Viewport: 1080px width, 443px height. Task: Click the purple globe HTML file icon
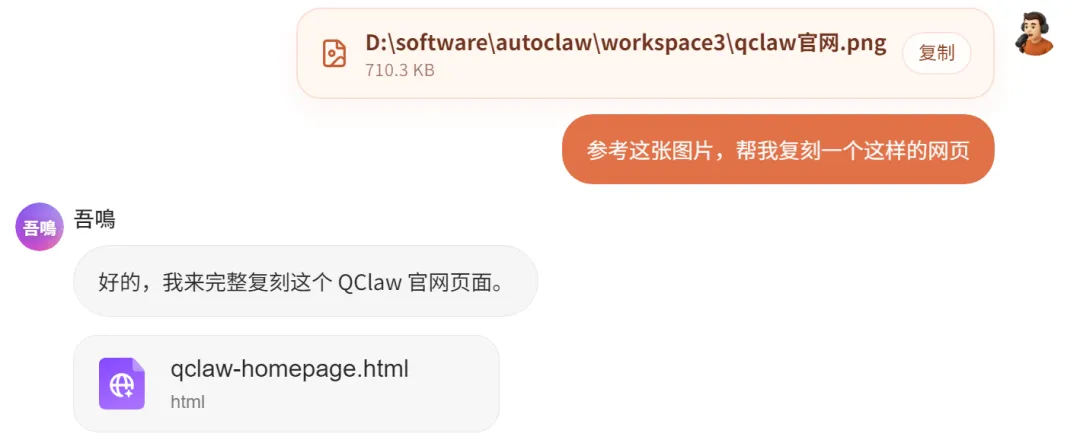click(x=122, y=384)
